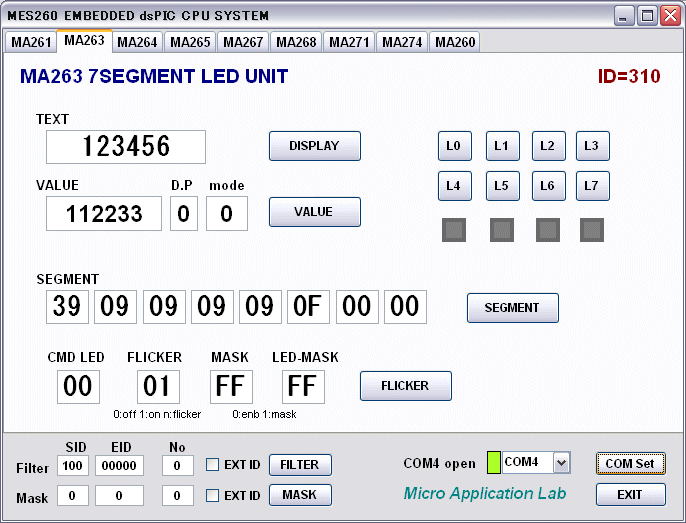The height and width of the screenshot is (523, 686).
Task: Focus the MASK field showing FF
Action: coord(231,387)
